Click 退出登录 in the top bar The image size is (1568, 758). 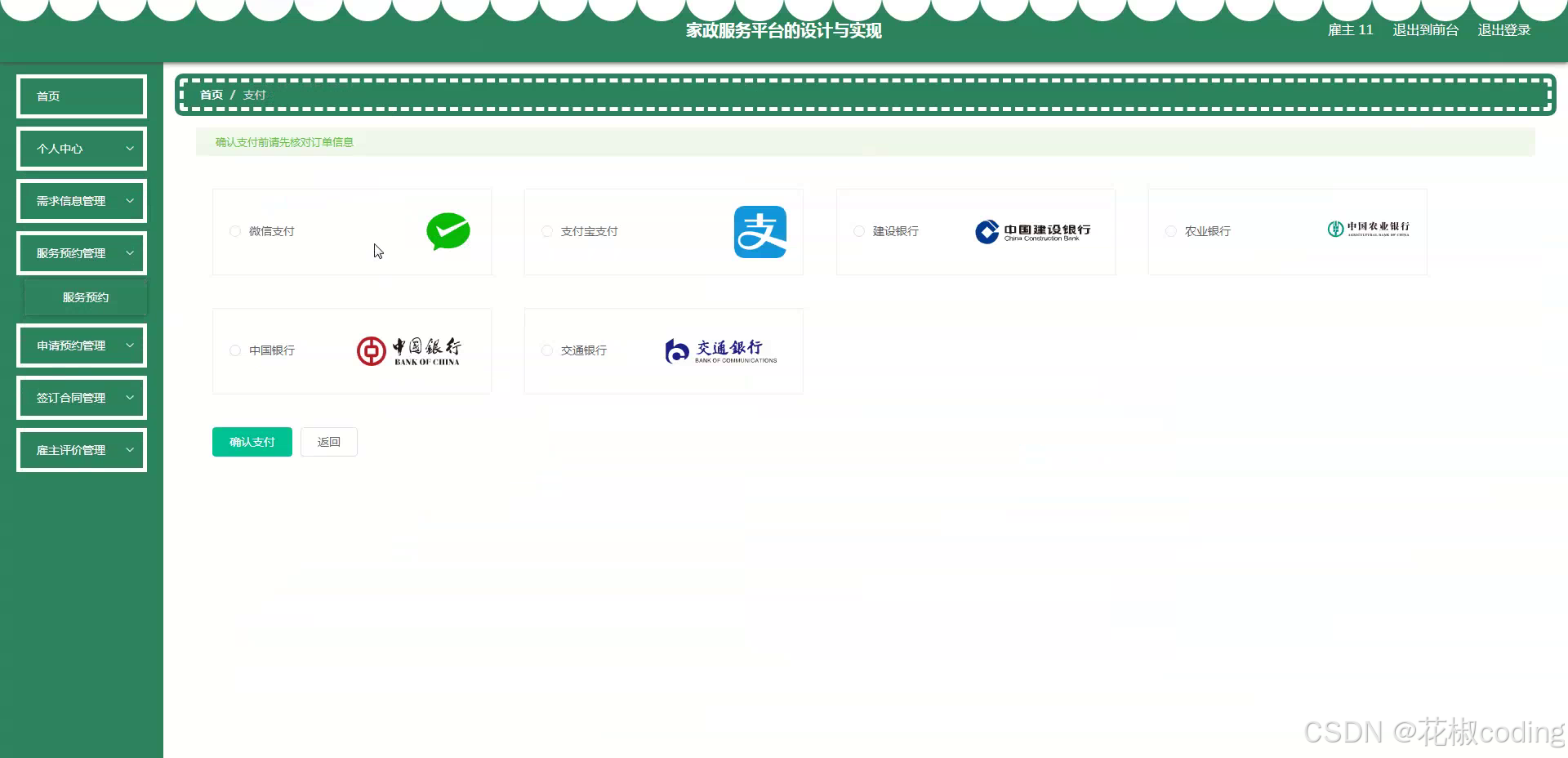coord(1503,29)
